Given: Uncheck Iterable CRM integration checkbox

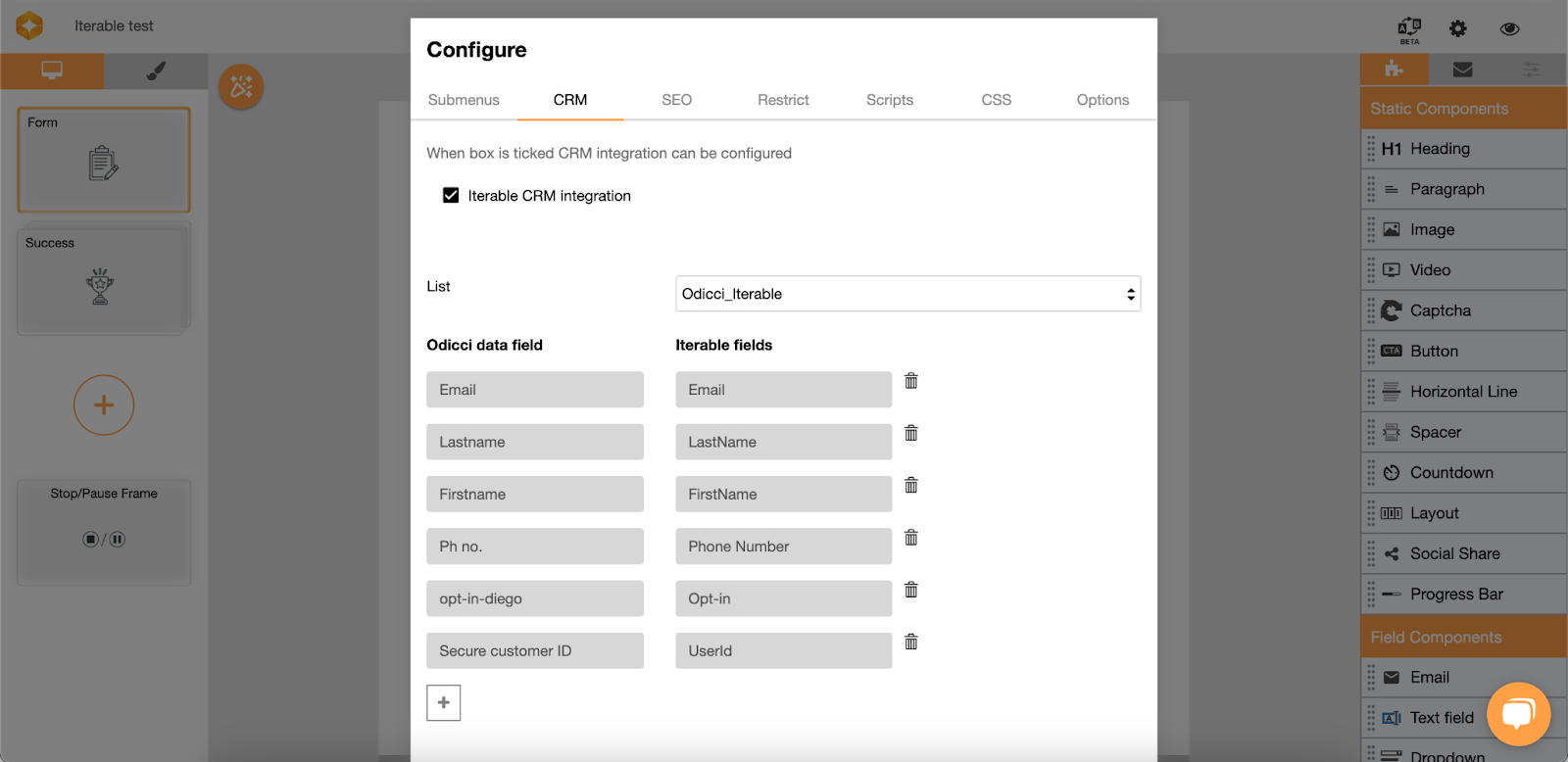Looking at the screenshot, I should pos(451,196).
